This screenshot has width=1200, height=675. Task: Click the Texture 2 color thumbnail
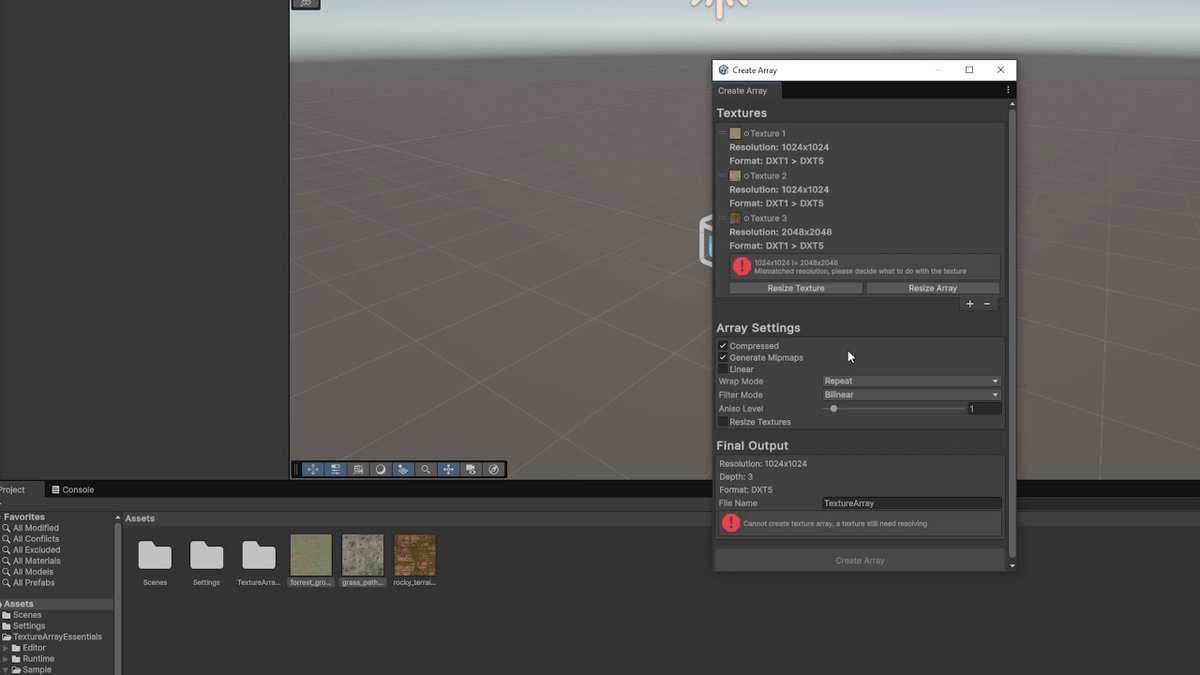735,176
